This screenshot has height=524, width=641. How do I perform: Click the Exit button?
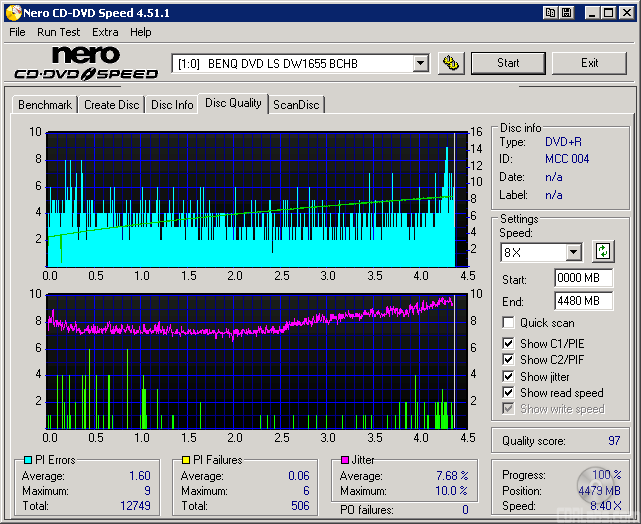(x=589, y=63)
